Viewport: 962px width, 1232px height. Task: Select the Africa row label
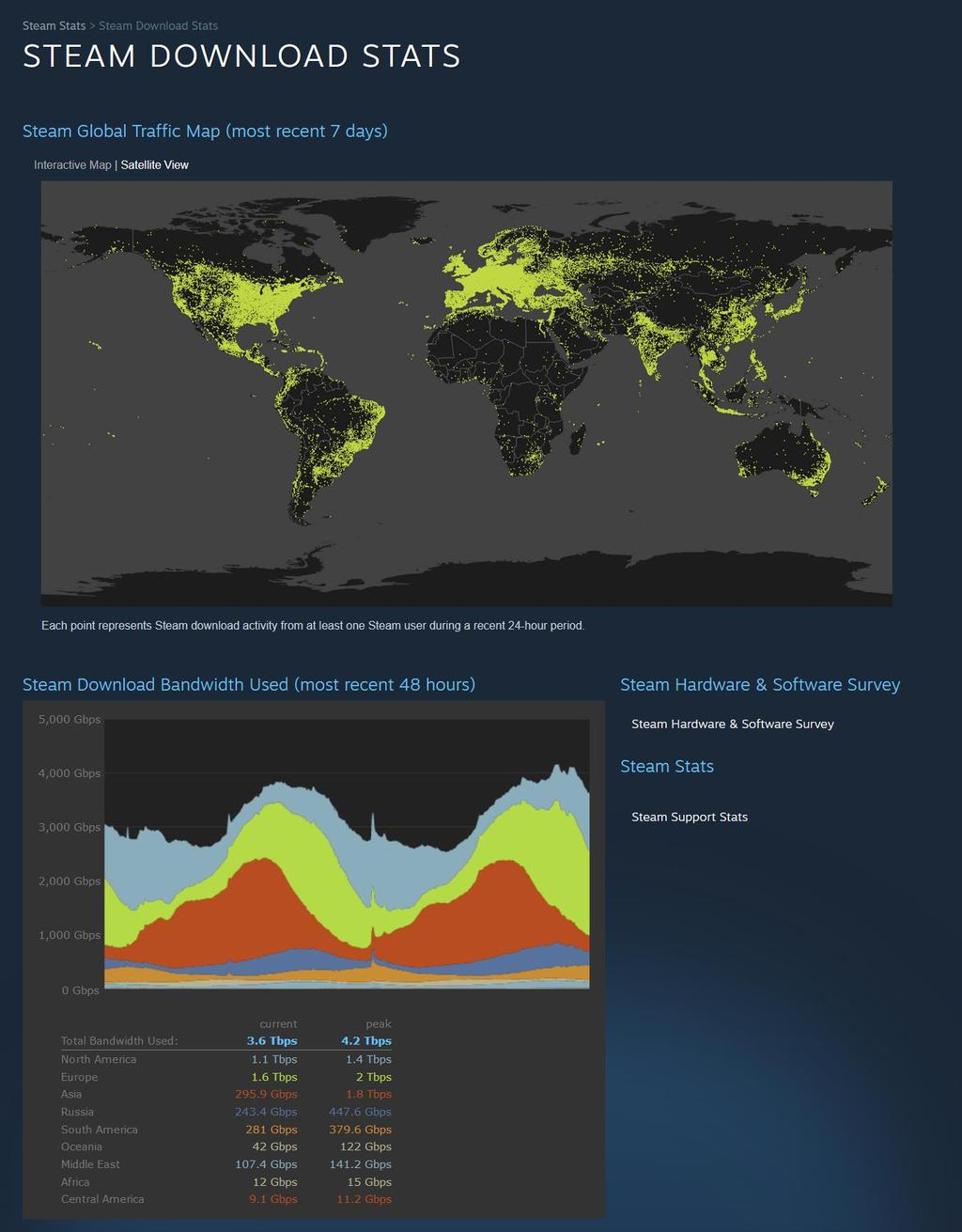coord(75,1182)
